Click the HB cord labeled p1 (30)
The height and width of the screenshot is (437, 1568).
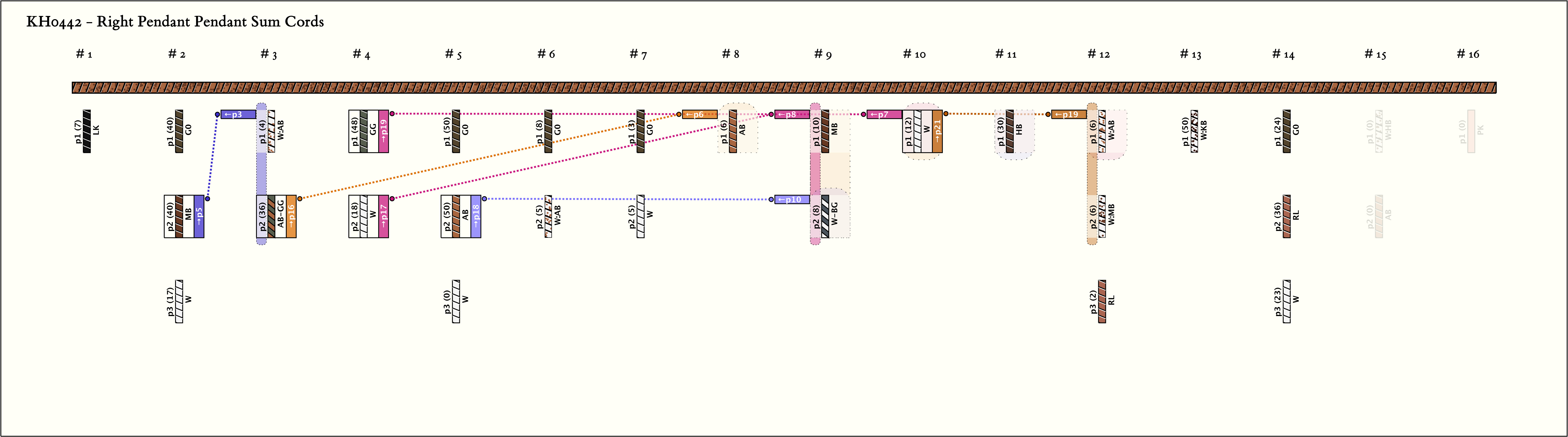(1010, 131)
